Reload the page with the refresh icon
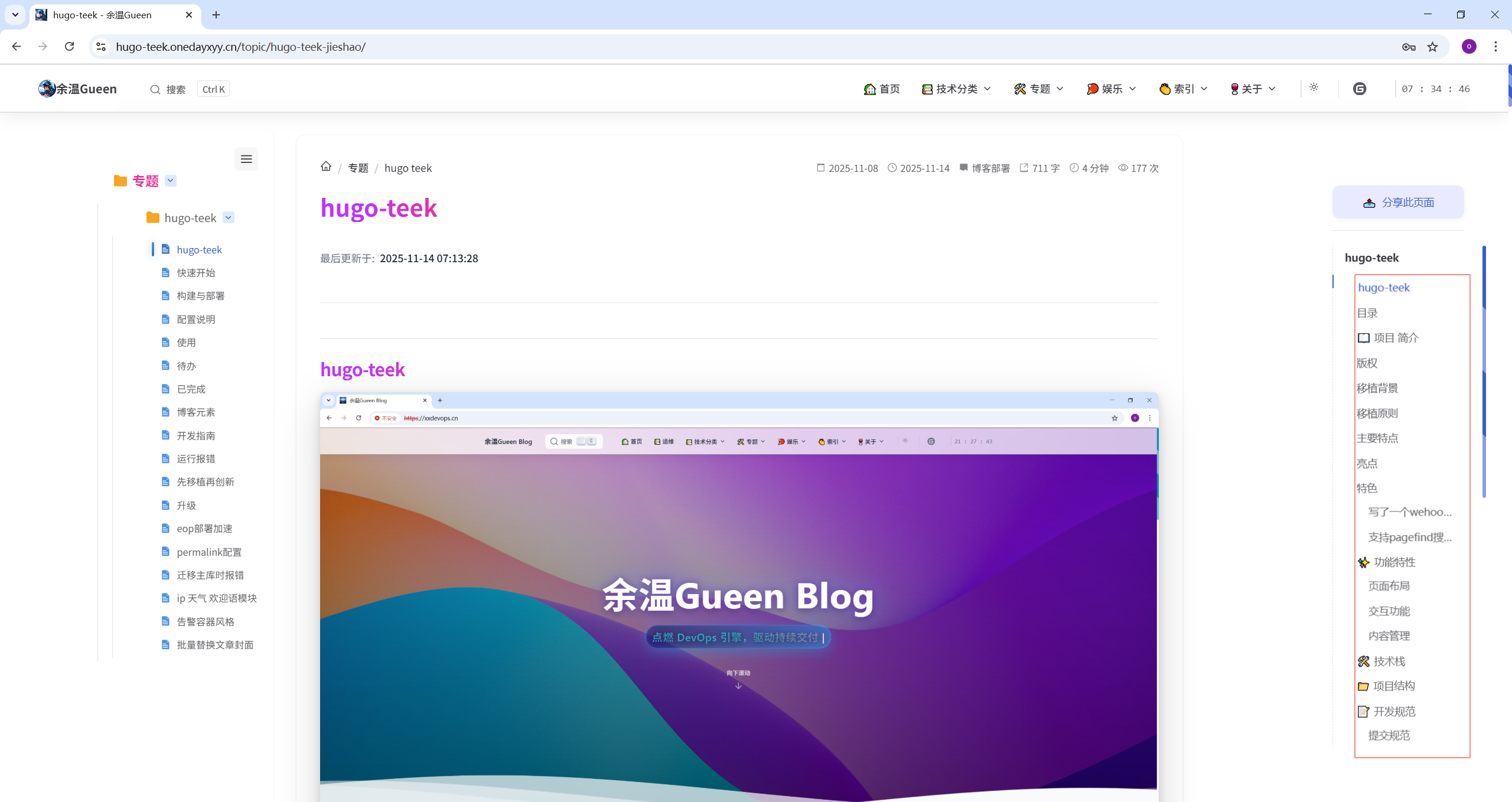 click(69, 47)
